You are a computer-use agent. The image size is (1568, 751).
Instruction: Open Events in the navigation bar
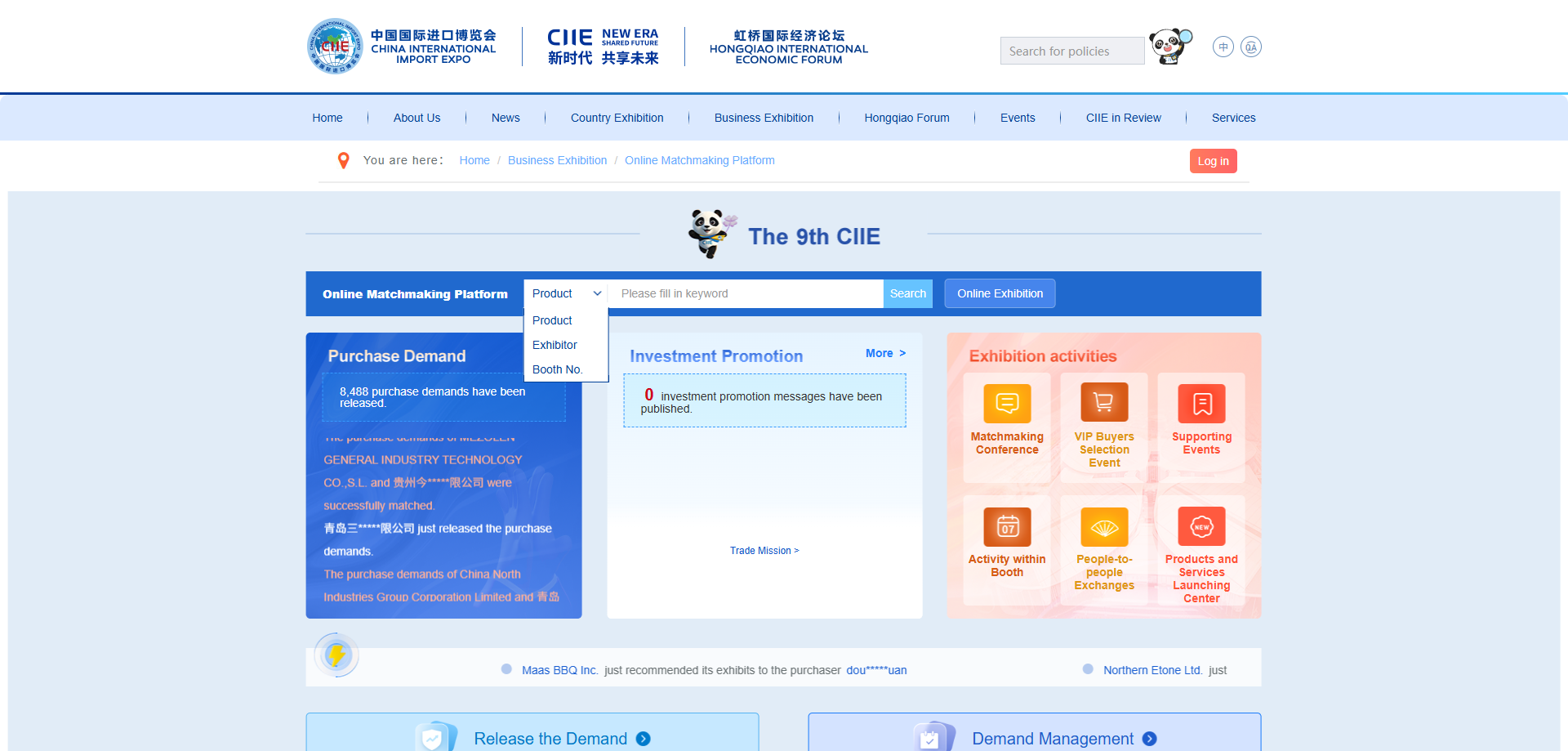(x=1018, y=118)
